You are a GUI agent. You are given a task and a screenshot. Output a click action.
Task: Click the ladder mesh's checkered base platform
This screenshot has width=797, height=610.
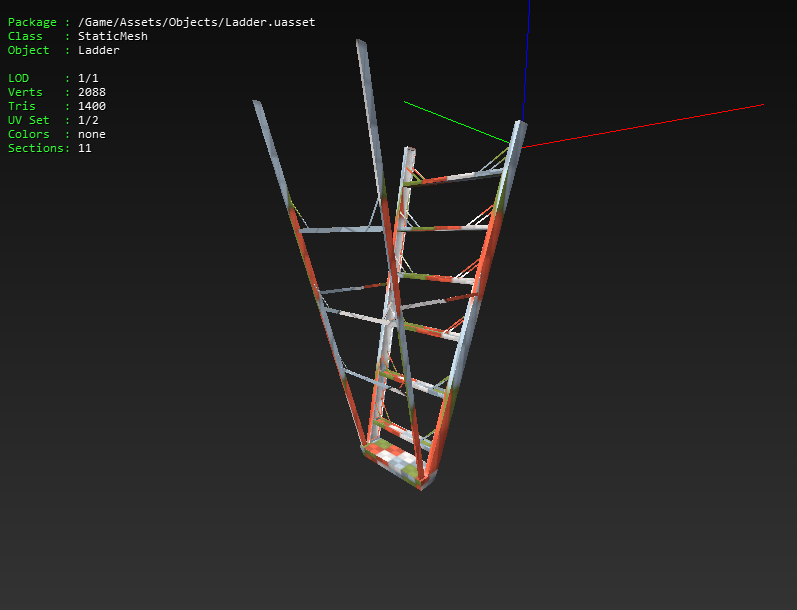(x=396, y=462)
